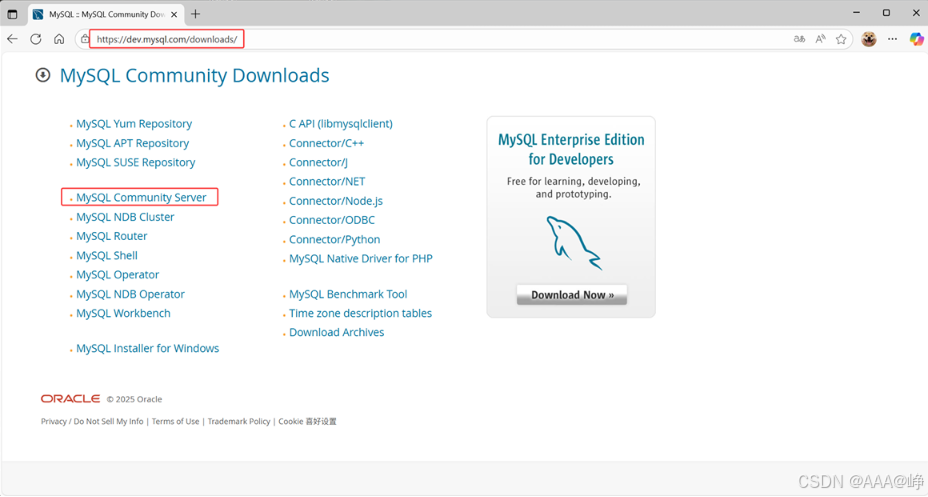Open Cookie 喜好设置 footer link
The width and height of the screenshot is (928, 497).
[307, 421]
